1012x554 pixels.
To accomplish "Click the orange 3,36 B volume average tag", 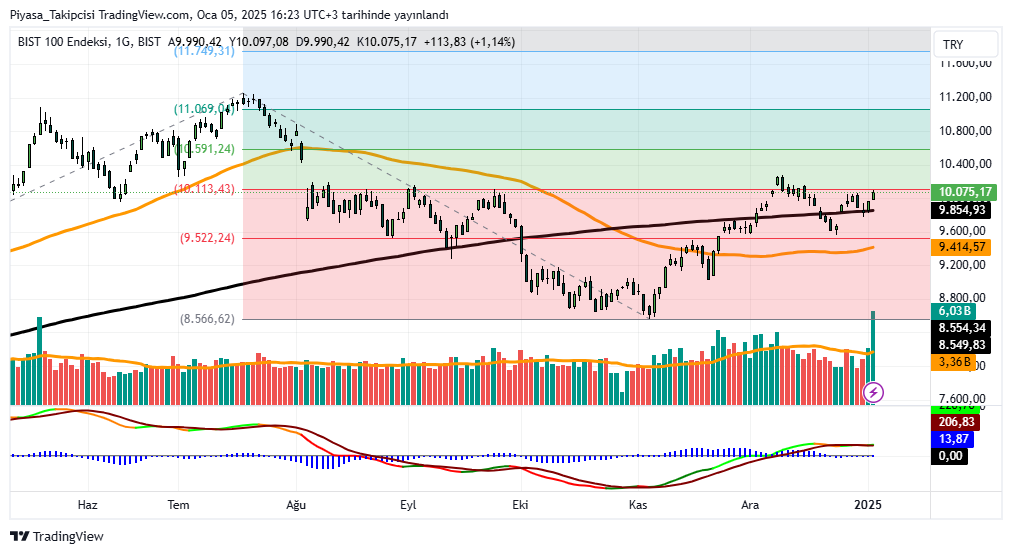I will (955, 362).
